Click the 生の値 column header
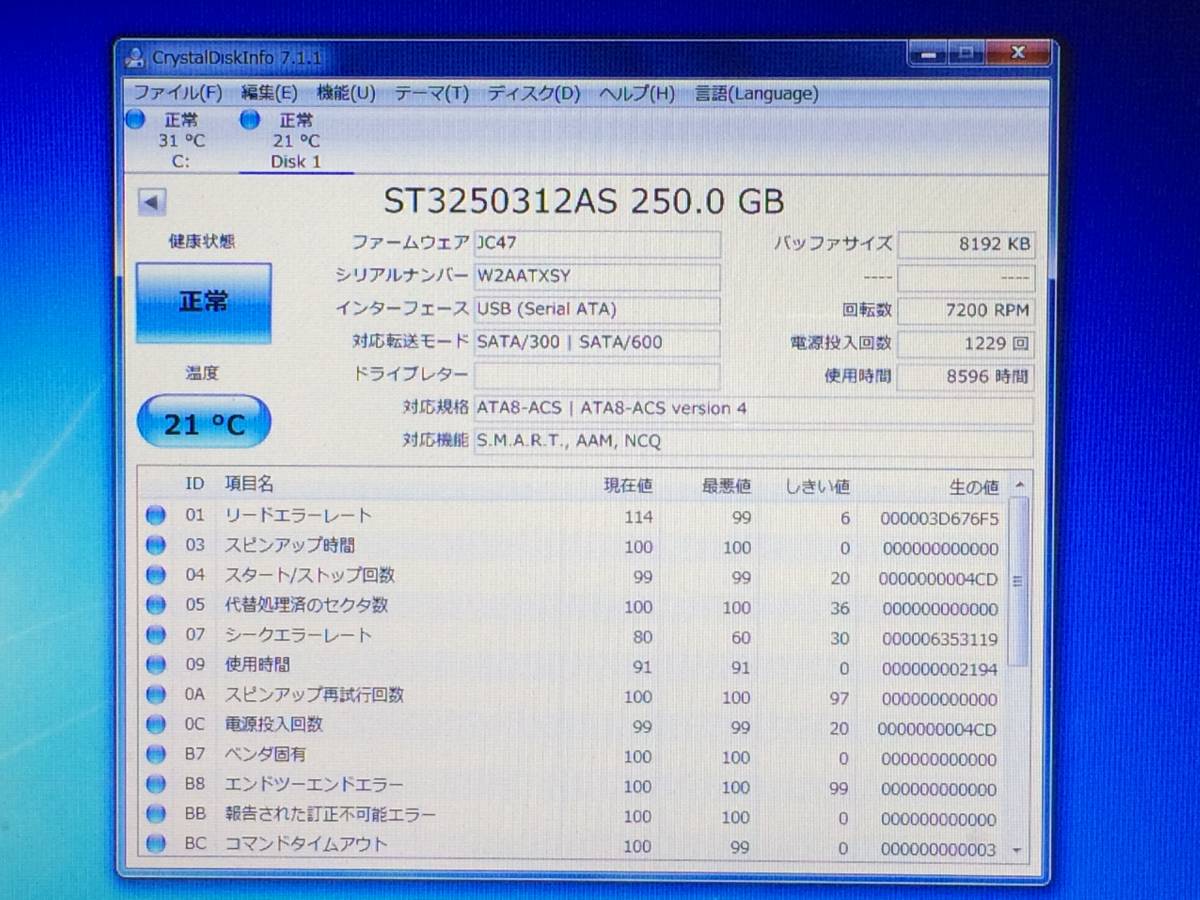This screenshot has height=900, width=1200. tap(974, 487)
